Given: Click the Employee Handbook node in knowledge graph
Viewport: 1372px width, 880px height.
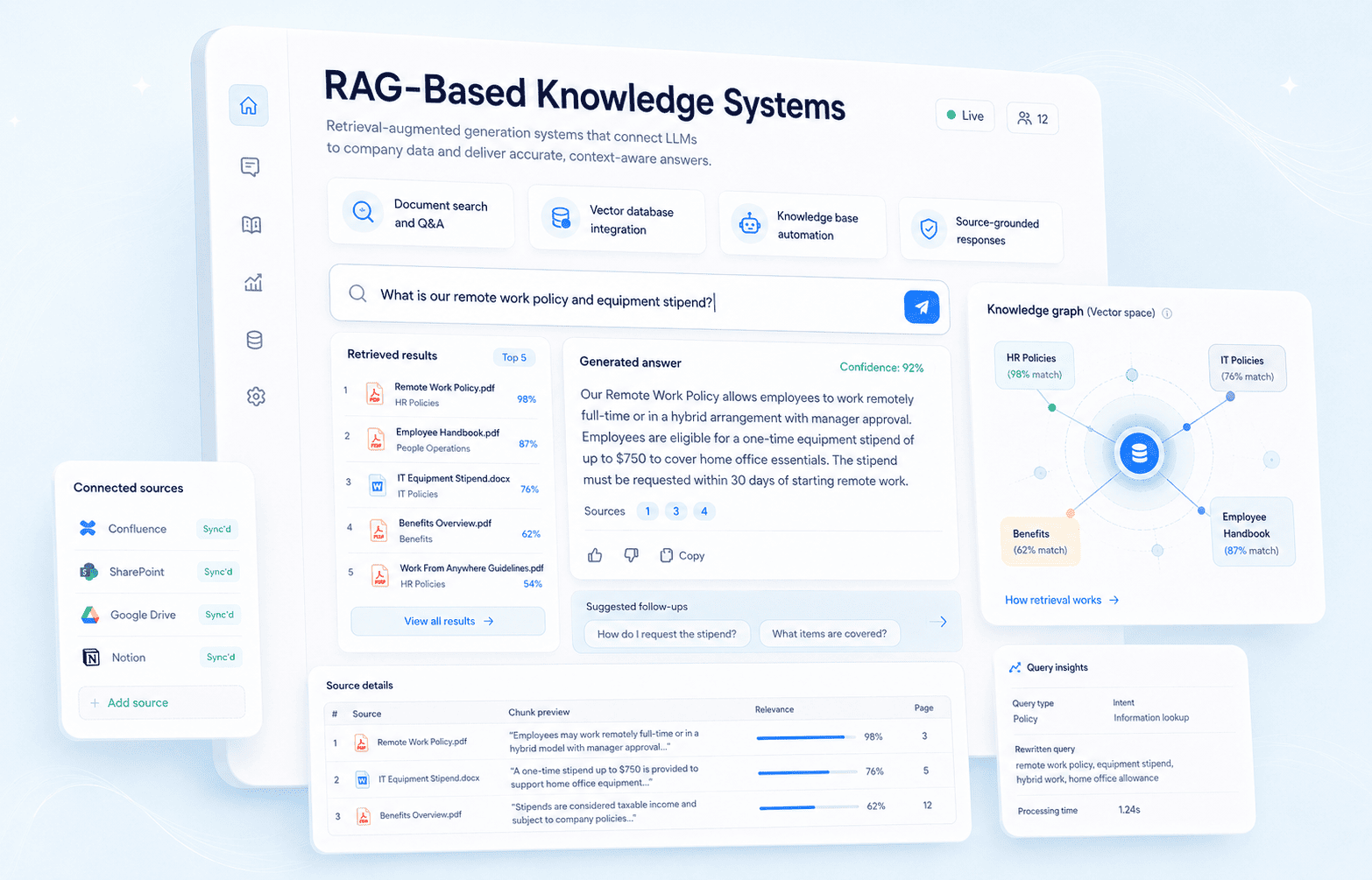Looking at the screenshot, I should [1251, 532].
